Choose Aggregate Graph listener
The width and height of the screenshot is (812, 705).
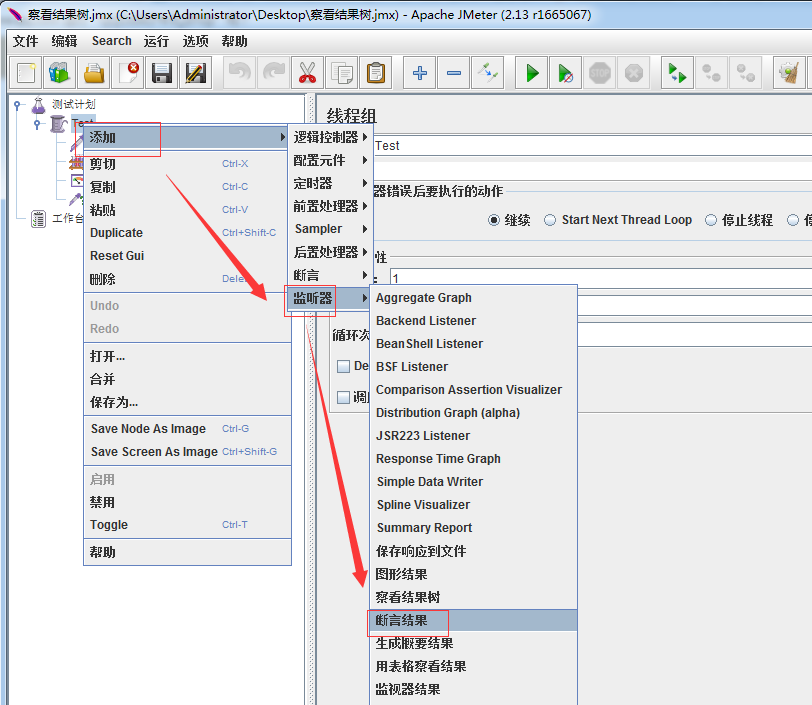click(473, 298)
